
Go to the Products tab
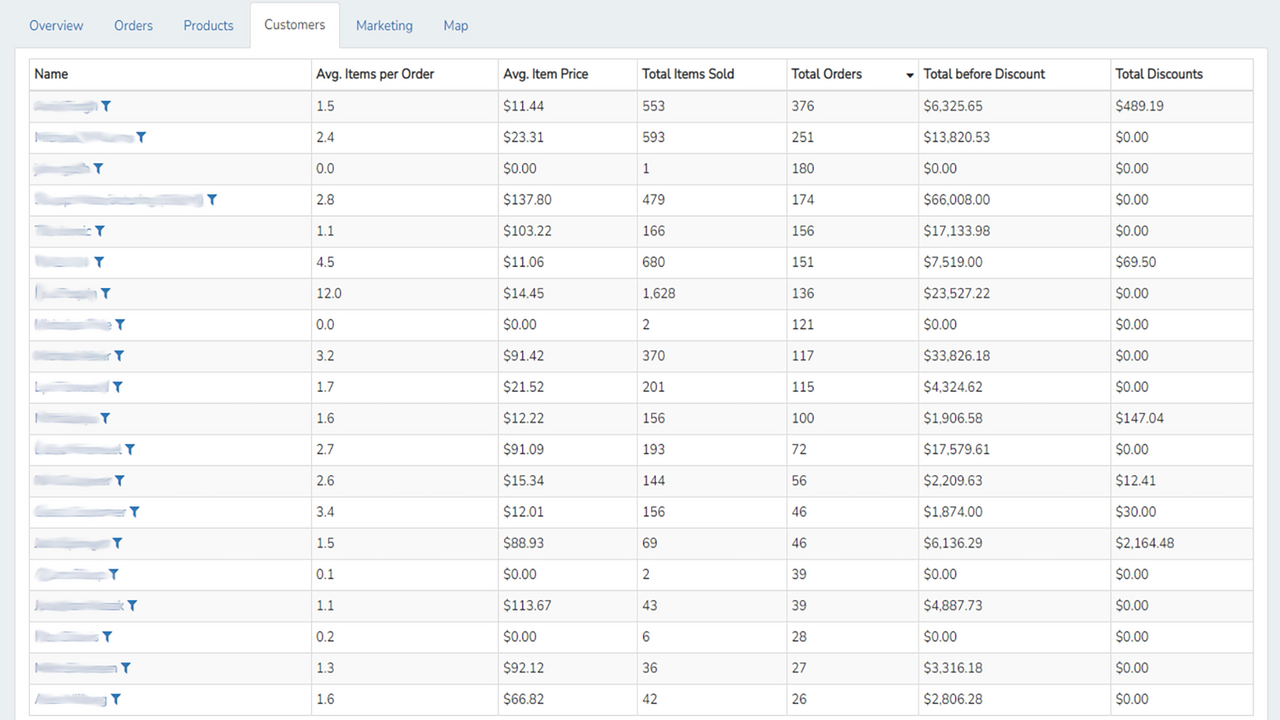208,26
